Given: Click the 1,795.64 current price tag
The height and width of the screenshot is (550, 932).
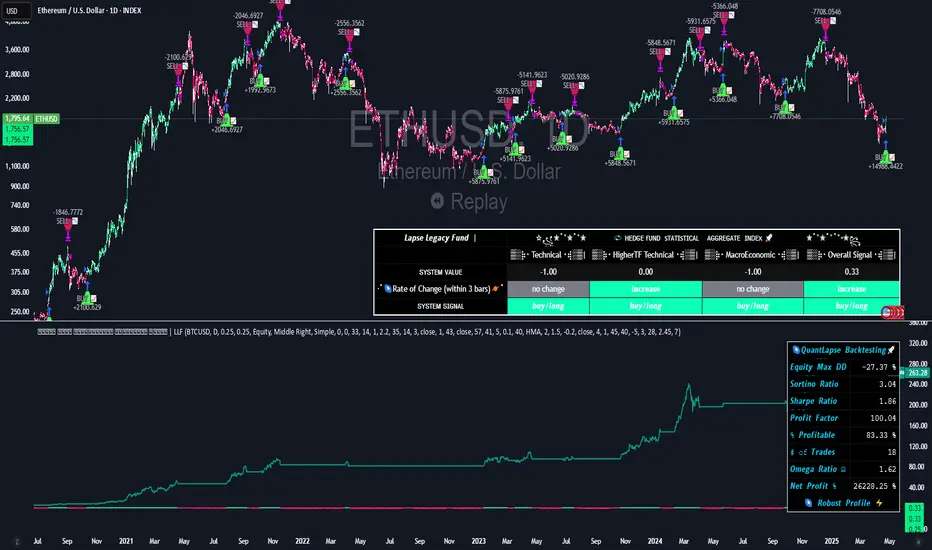Looking at the screenshot, I should click(x=17, y=118).
